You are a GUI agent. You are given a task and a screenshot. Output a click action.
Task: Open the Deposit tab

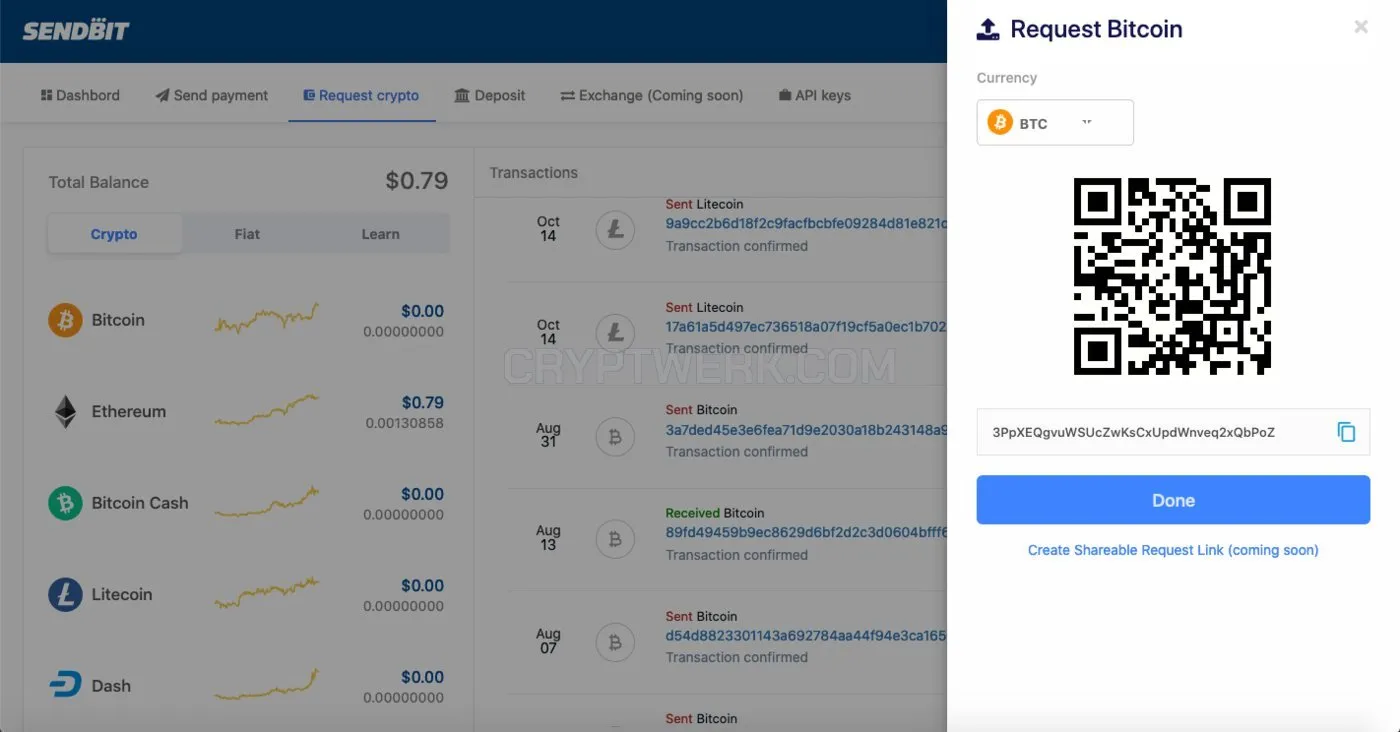490,96
